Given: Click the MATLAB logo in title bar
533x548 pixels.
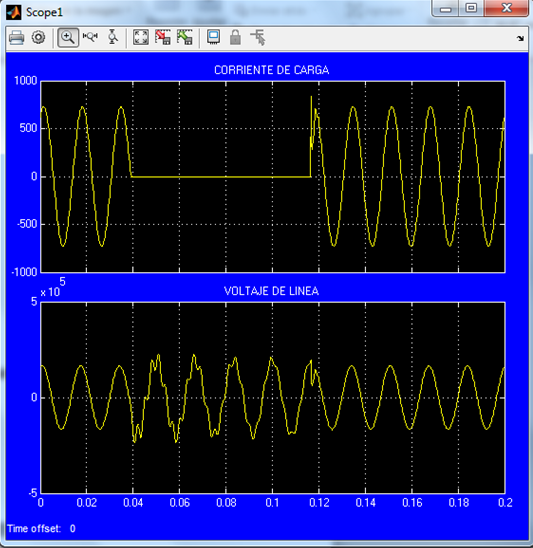Looking at the screenshot, I should [14, 12].
